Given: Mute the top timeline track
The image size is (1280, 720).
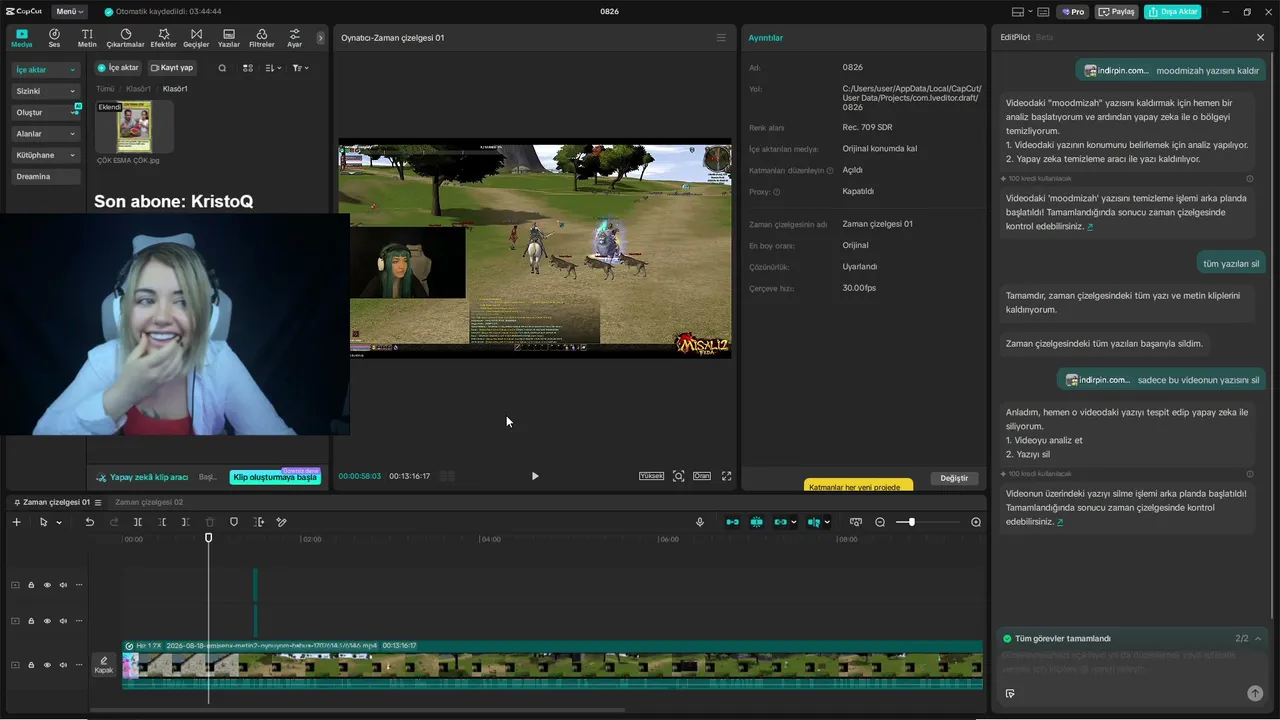Looking at the screenshot, I should [x=63, y=585].
